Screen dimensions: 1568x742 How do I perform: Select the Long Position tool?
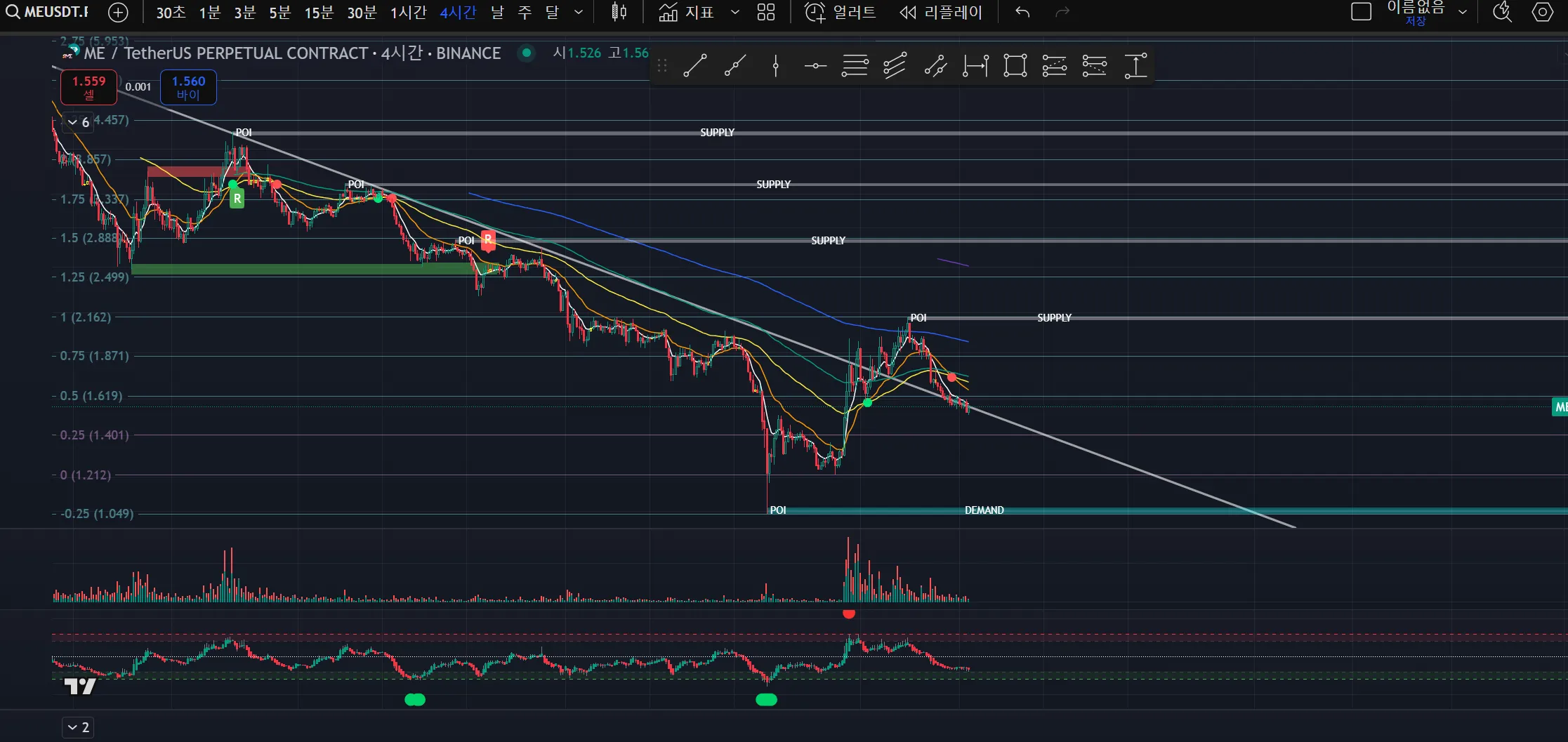[x=1055, y=66]
